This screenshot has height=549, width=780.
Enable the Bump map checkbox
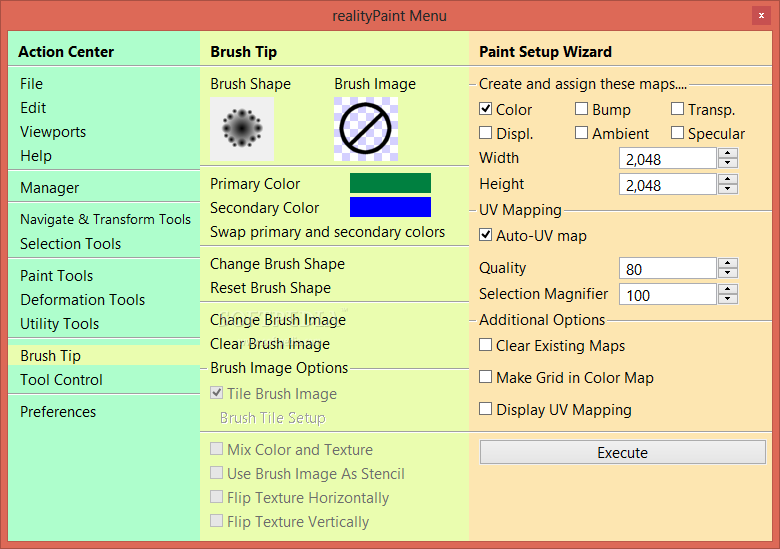click(581, 108)
